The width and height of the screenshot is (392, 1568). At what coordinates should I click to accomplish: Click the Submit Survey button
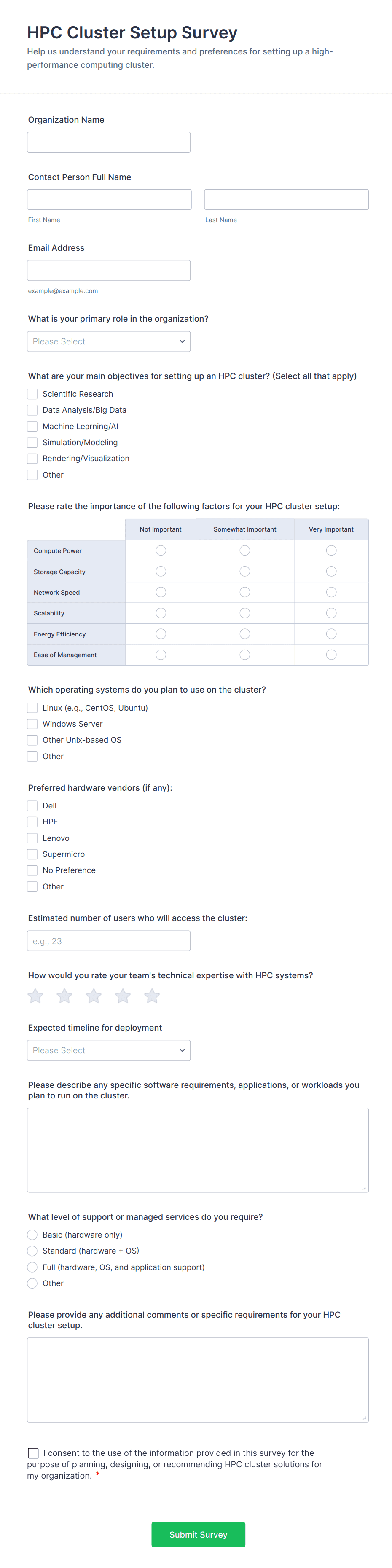198,1535
